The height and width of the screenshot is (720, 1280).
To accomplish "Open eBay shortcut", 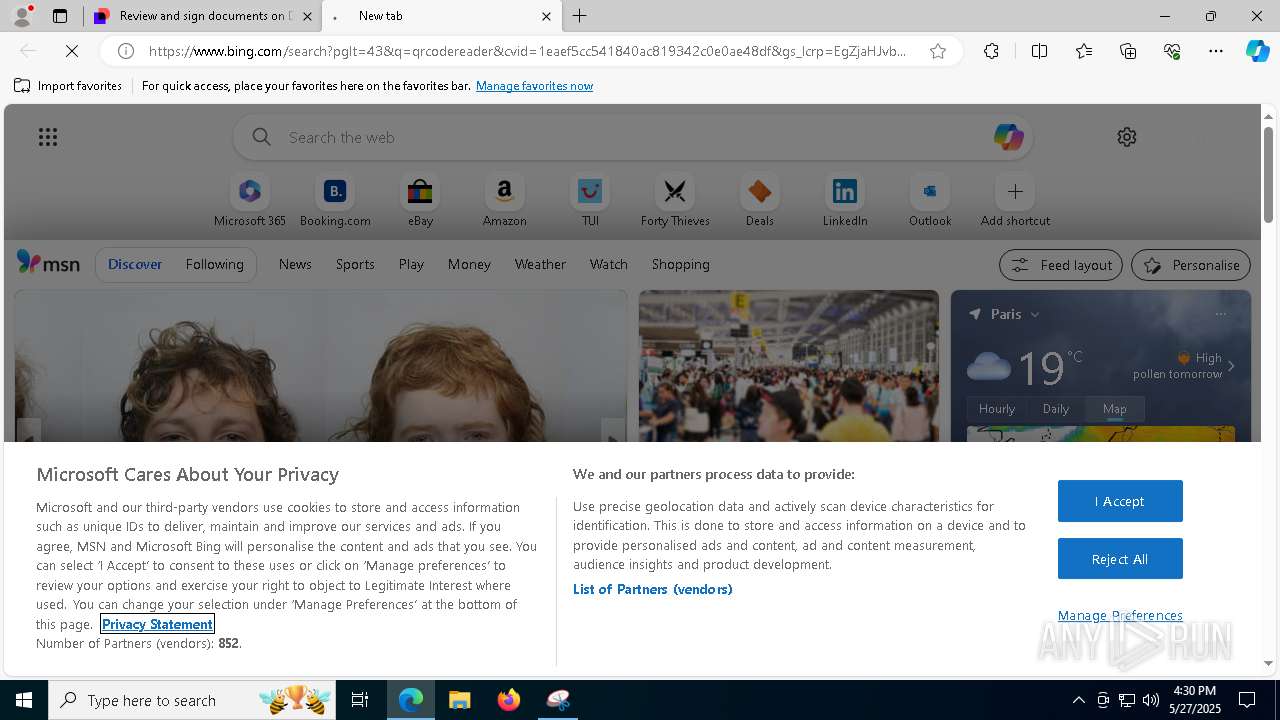I will [x=420, y=201].
